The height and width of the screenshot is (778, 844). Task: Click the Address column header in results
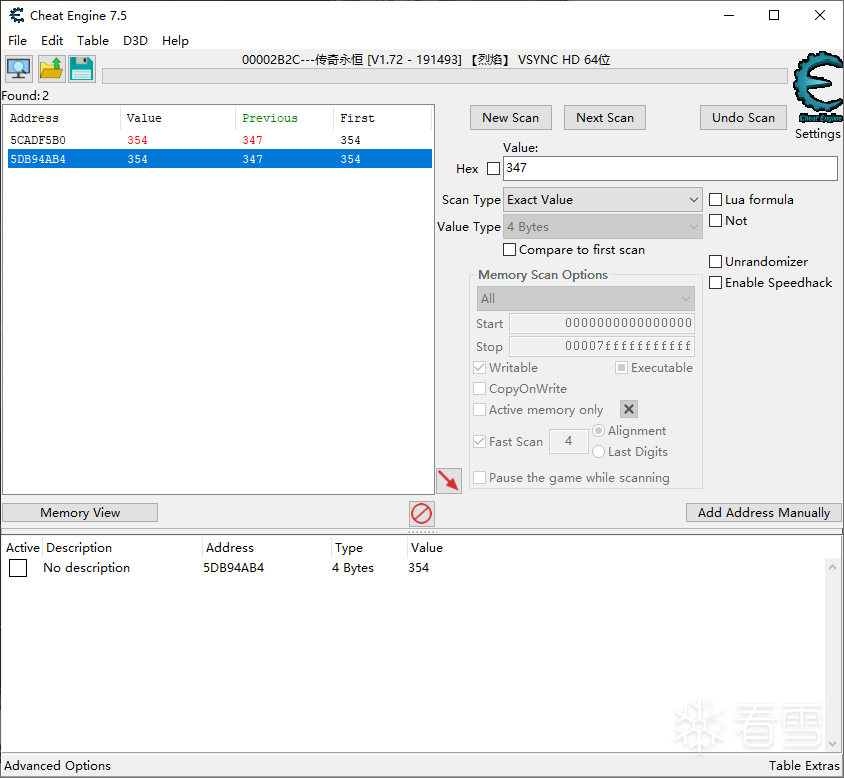pos(62,118)
